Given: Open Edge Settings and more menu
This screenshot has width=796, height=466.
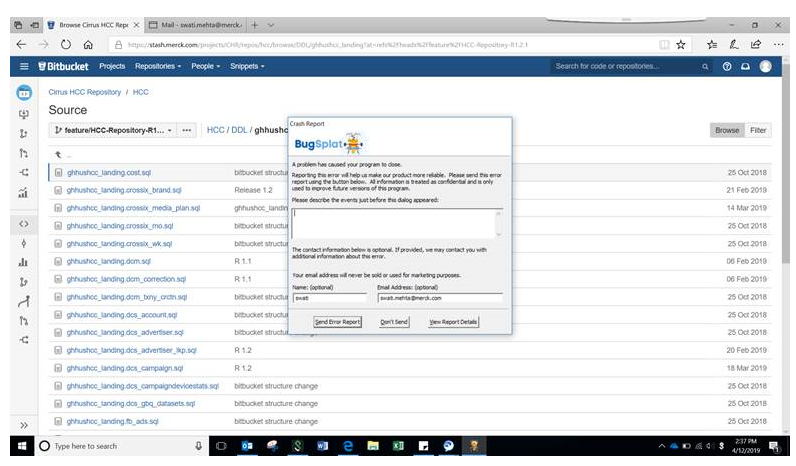Looking at the screenshot, I should pos(779,45).
